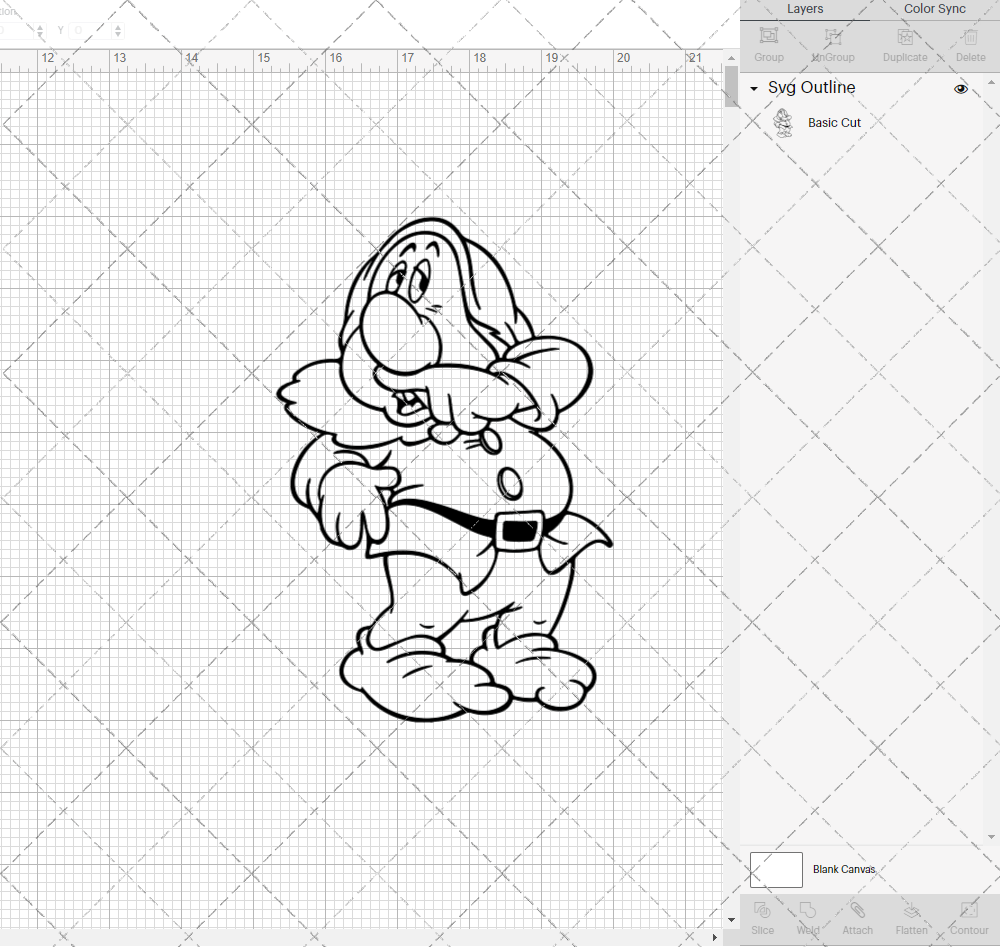Viewport: 1000px width, 947px height.
Task: Select the Basic Cut layer text
Action: coord(834,122)
